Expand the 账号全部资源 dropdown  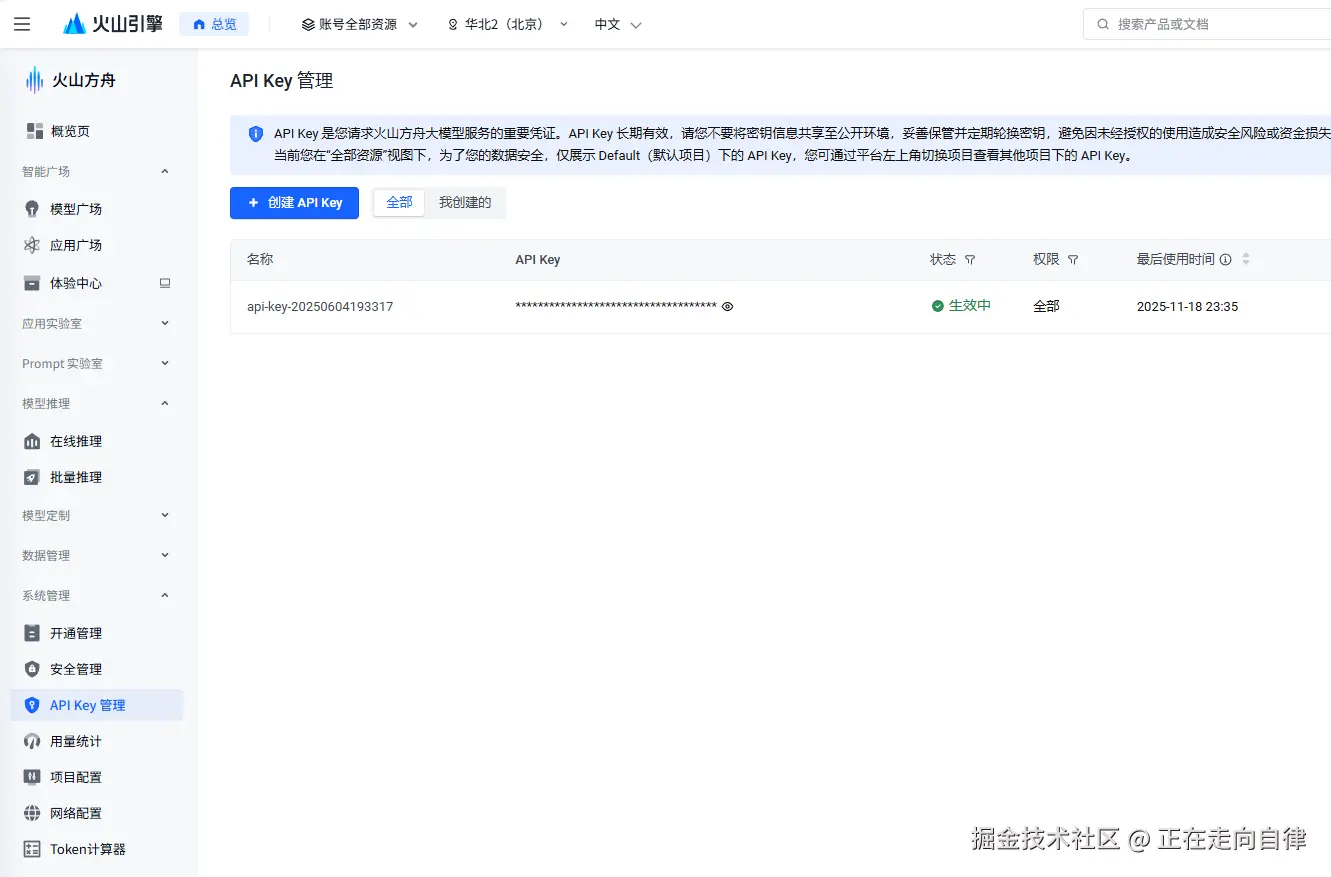coord(360,24)
